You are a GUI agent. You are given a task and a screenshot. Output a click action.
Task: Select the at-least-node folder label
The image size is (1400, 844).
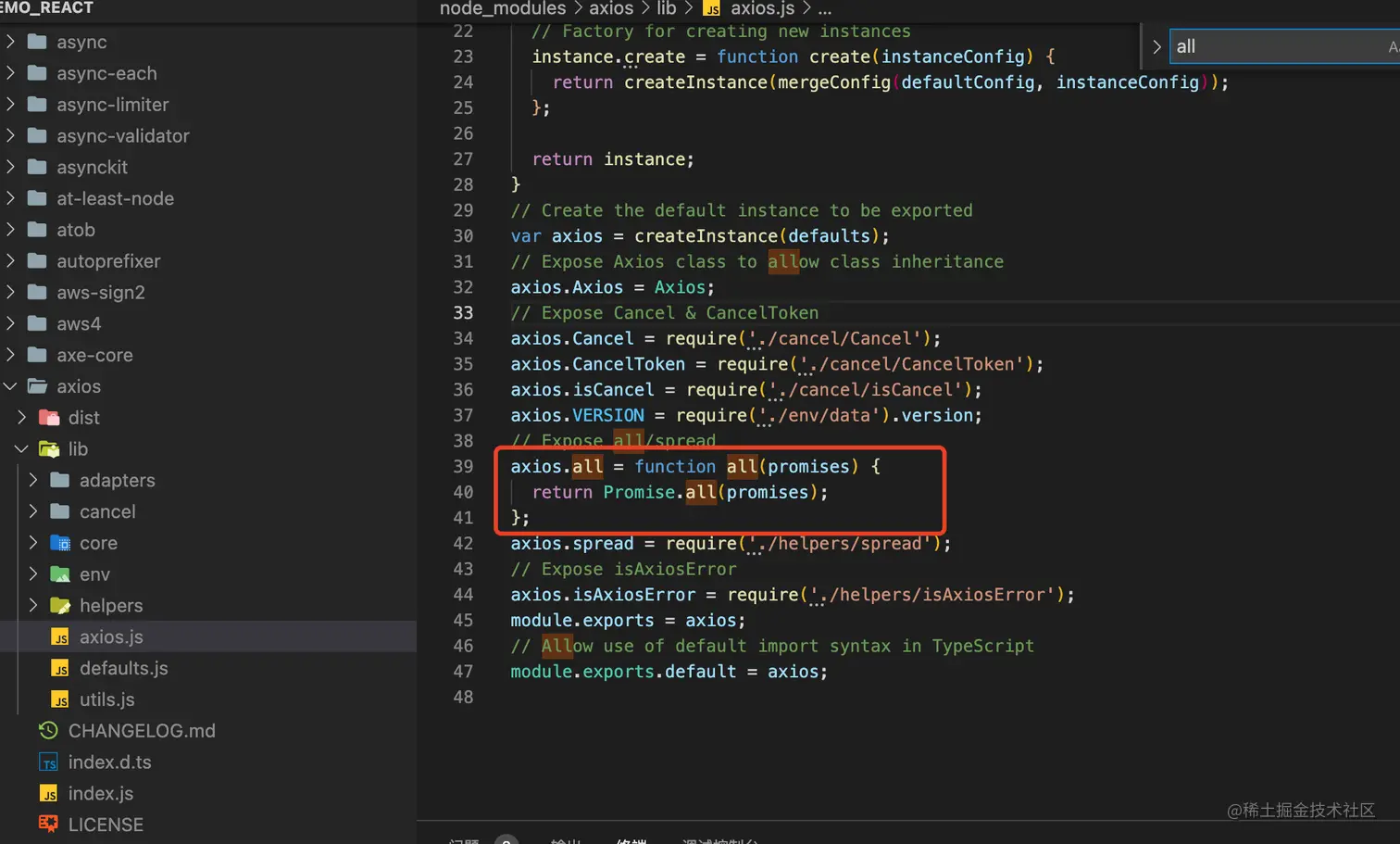point(116,198)
